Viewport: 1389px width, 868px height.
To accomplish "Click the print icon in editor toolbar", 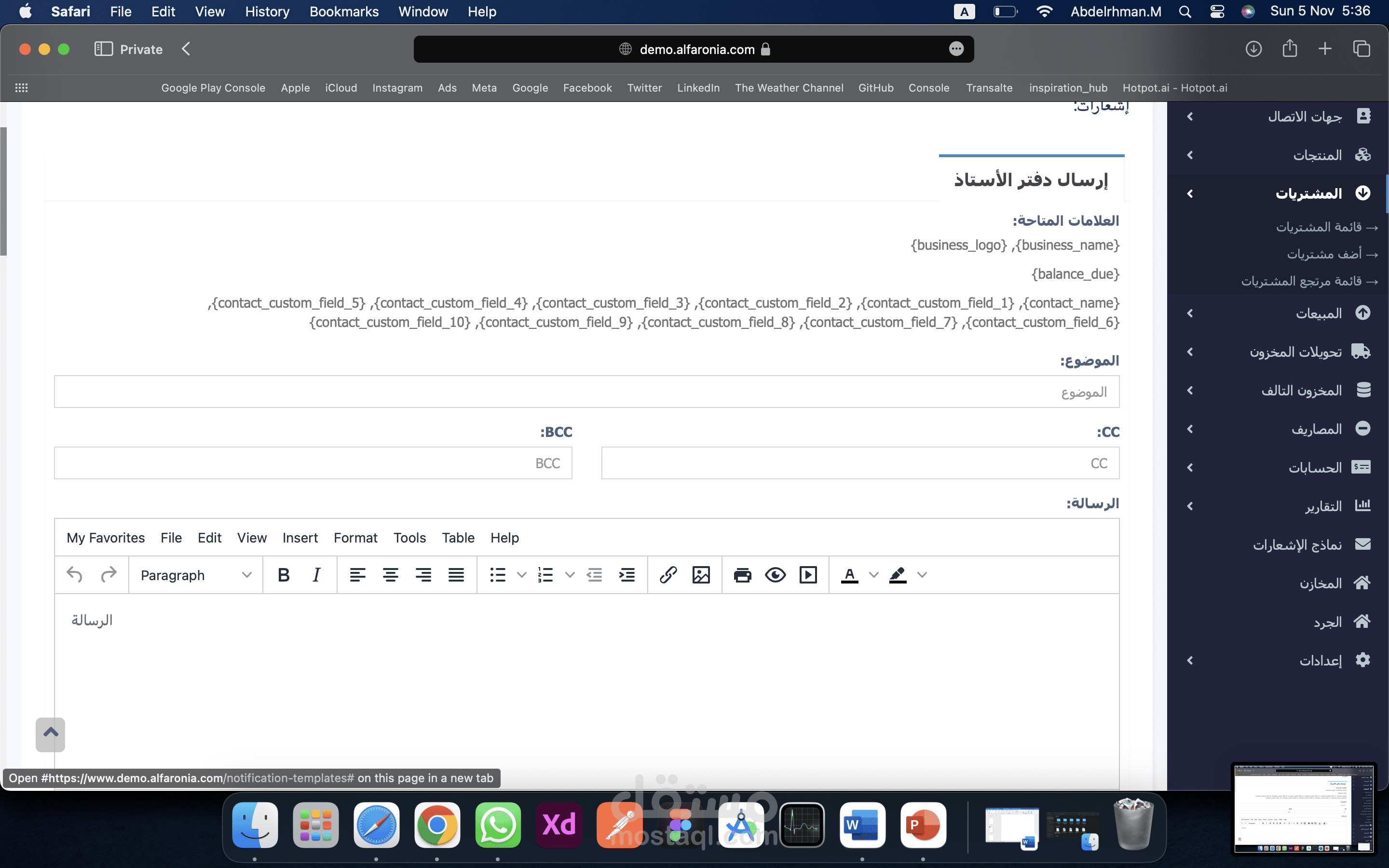I will click(x=742, y=575).
